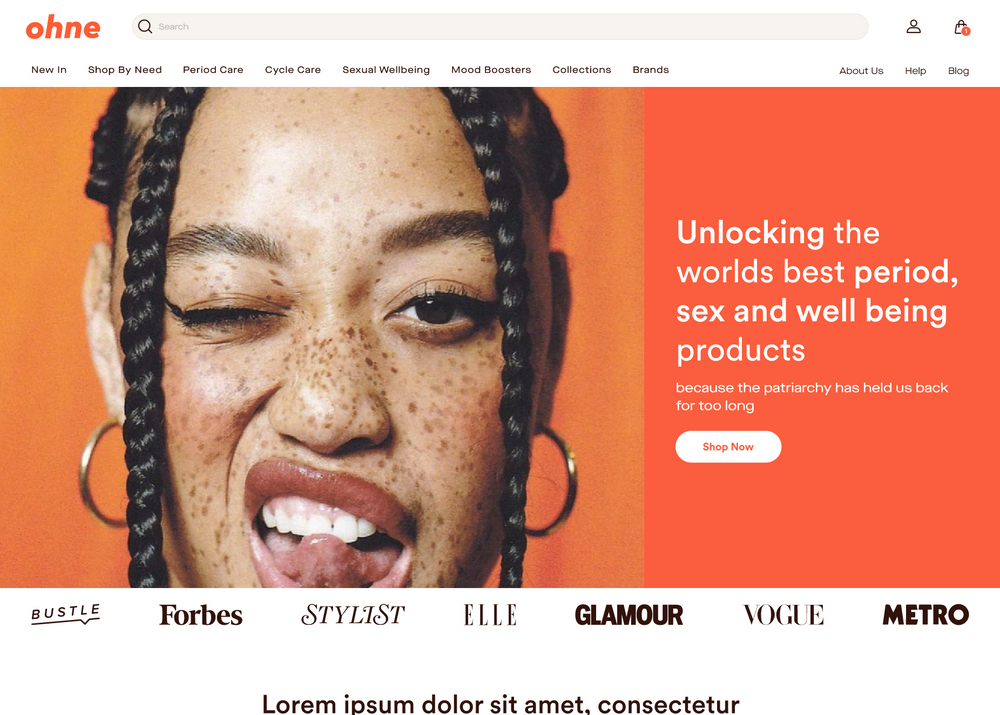Open the Shop By Need menu
Screen dimensions: 1000x715
click(x=125, y=70)
